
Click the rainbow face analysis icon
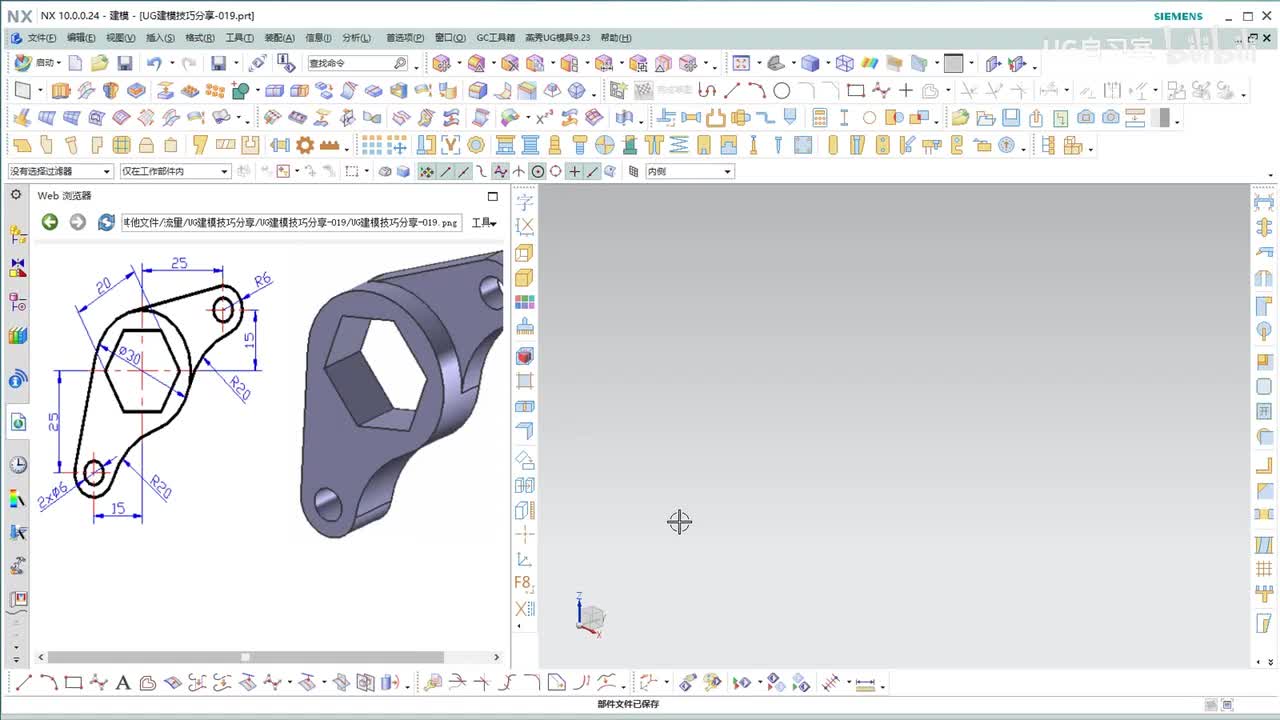pos(870,63)
